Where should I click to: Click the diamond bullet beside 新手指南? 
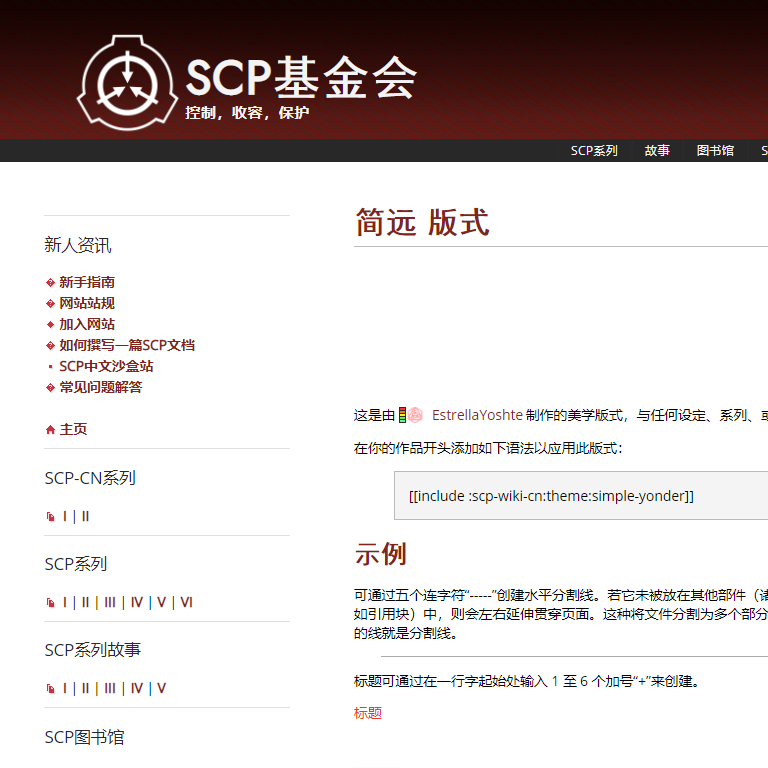pos(50,283)
